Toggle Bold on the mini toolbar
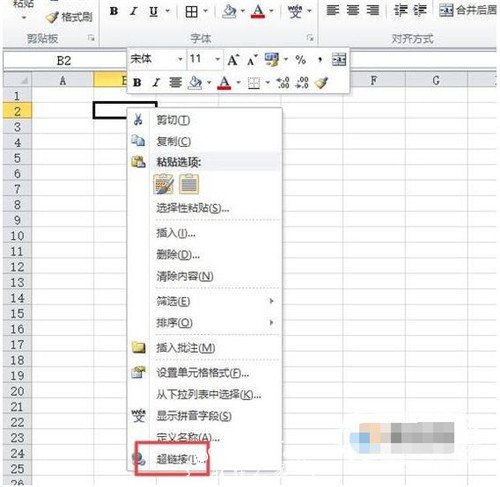 137,82
